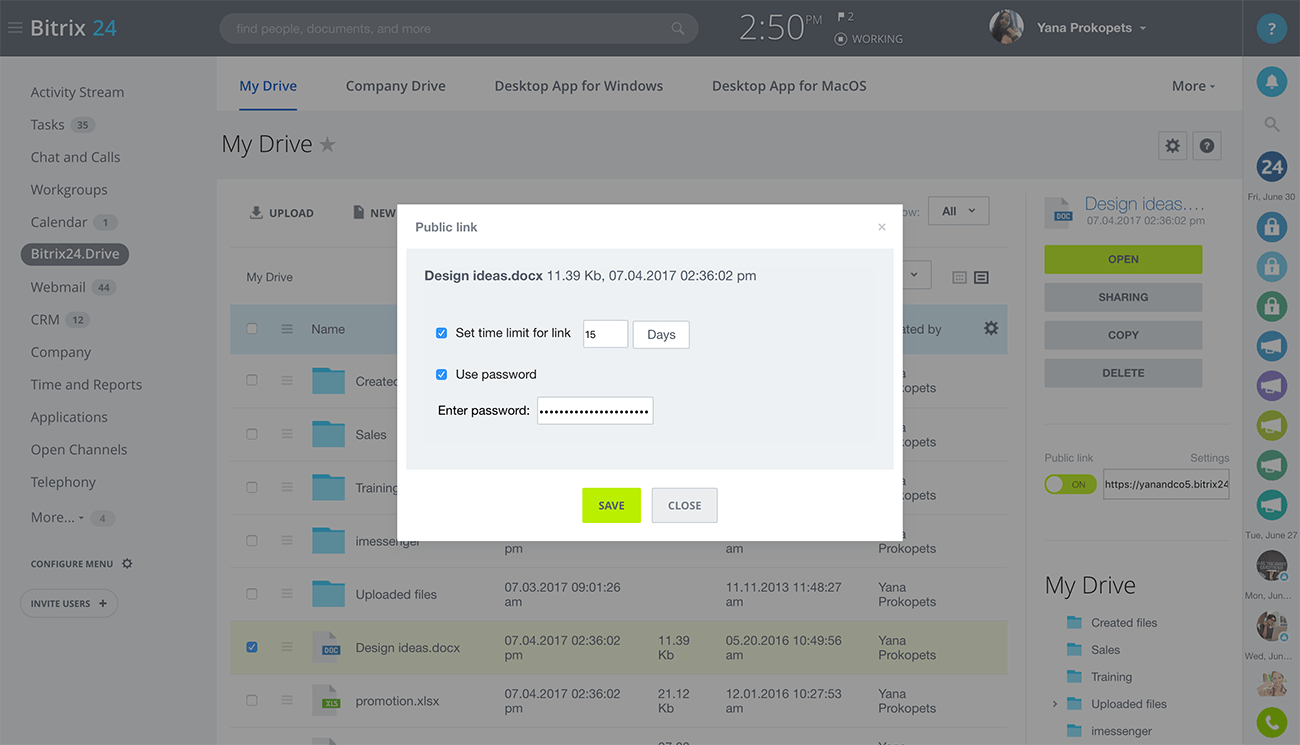Uncheck Set time limit for link
Image resolution: width=1300 pixels, height=745 pixels.
[x=441, y=333]
